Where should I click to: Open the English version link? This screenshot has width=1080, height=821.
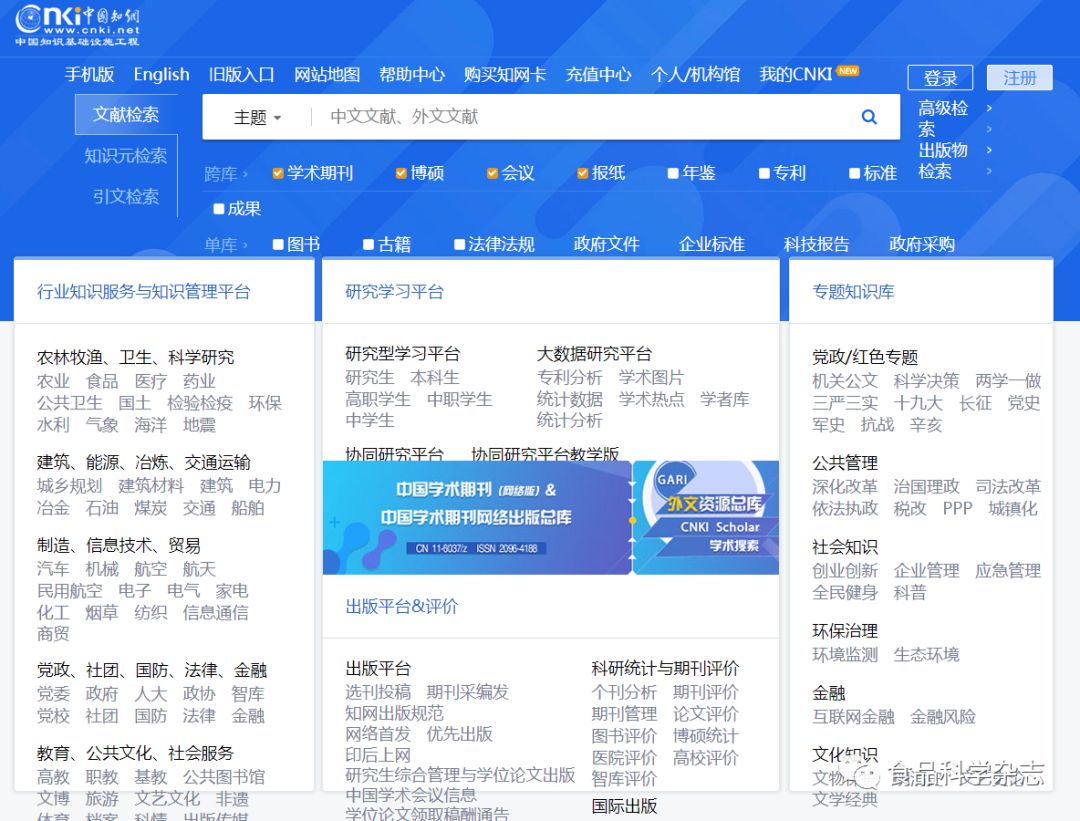click(x=160, y=74)
